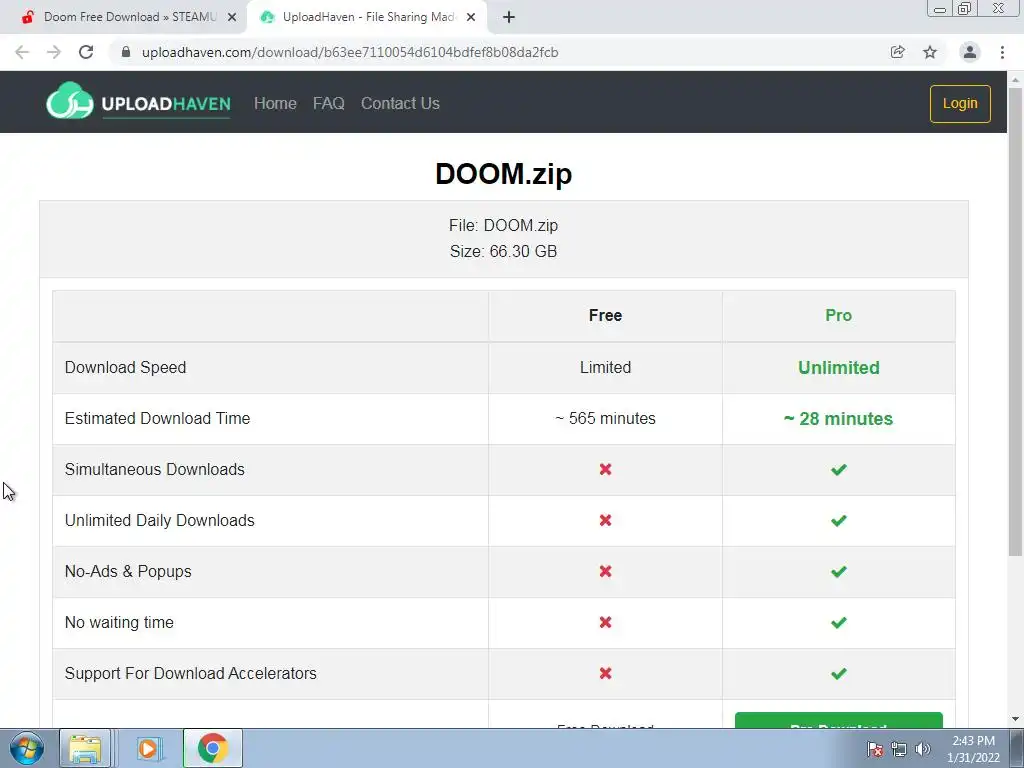The height and width of the screenshot is (768, 1024).
Task: Click the green check for Unlimited Daily Downloads
Action: coord(839,520)
